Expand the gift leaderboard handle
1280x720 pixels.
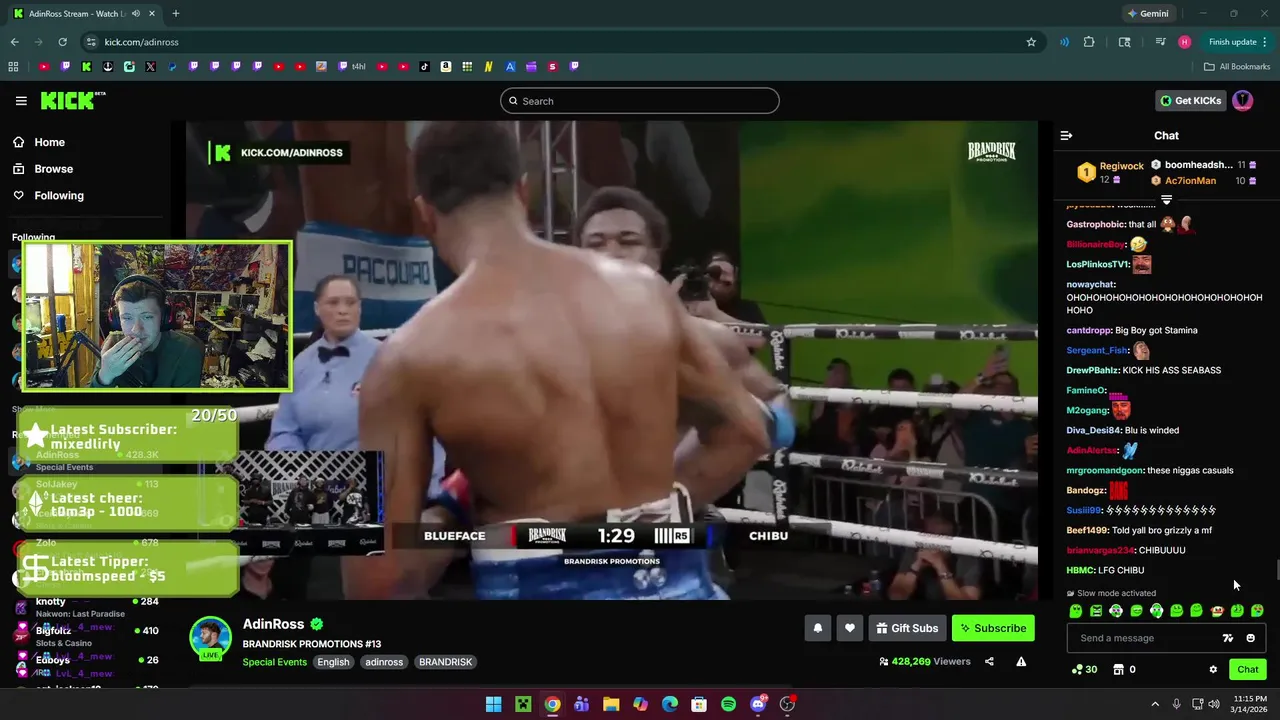tap(1166, 200)
